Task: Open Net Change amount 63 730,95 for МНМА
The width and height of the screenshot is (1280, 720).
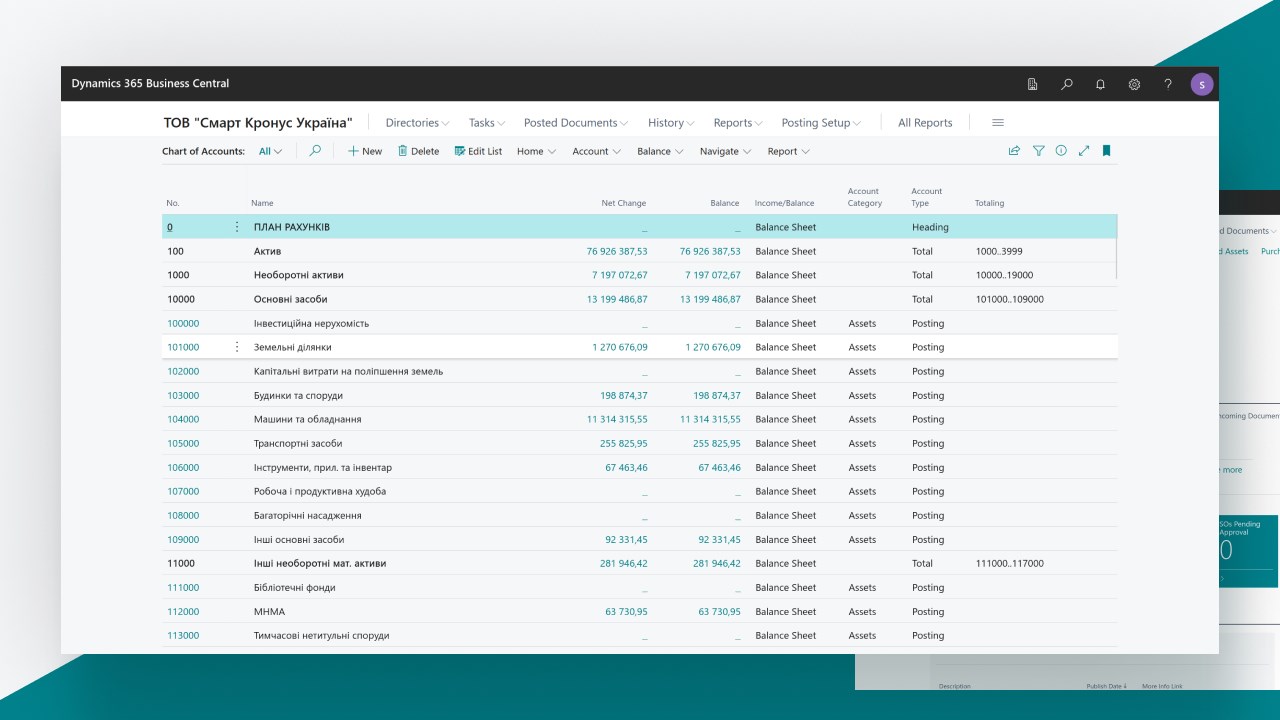Action: click(626, 611)
